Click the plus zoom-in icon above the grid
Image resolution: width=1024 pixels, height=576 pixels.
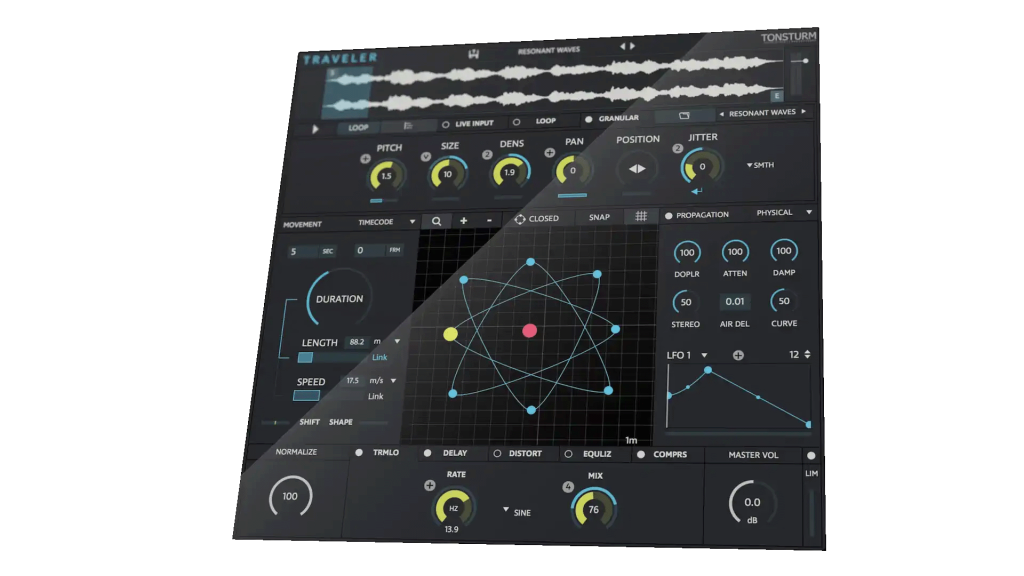point(463,220)
